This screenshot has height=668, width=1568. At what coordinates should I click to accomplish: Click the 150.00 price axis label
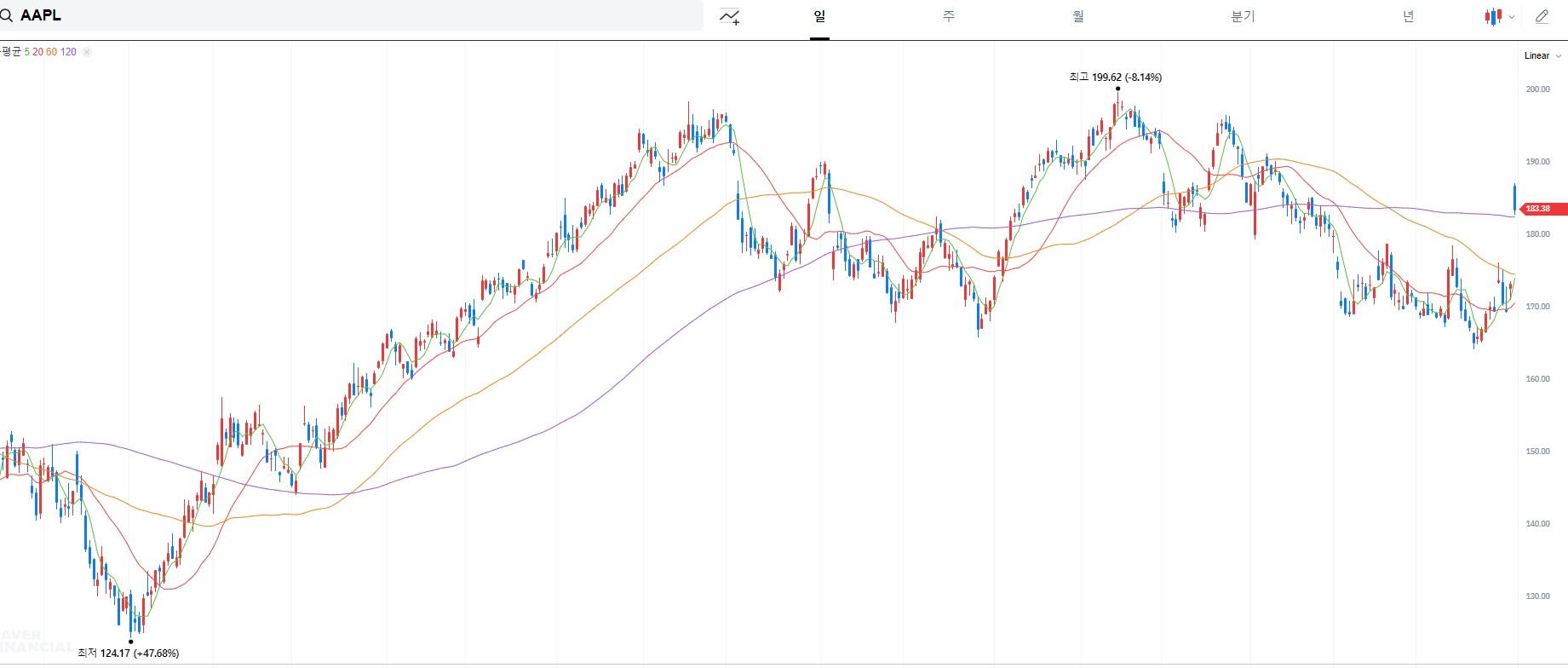pyautogui.click(x=1538, y=452)
